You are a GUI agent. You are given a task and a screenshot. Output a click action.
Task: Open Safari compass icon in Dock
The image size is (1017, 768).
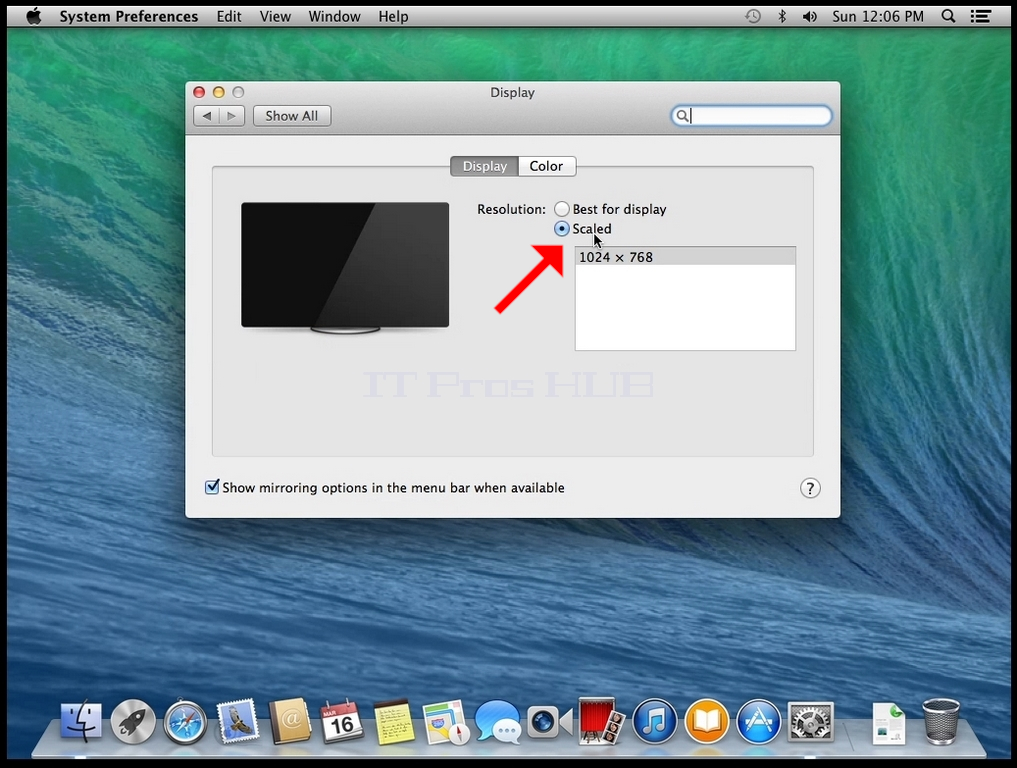pos(185,722)
